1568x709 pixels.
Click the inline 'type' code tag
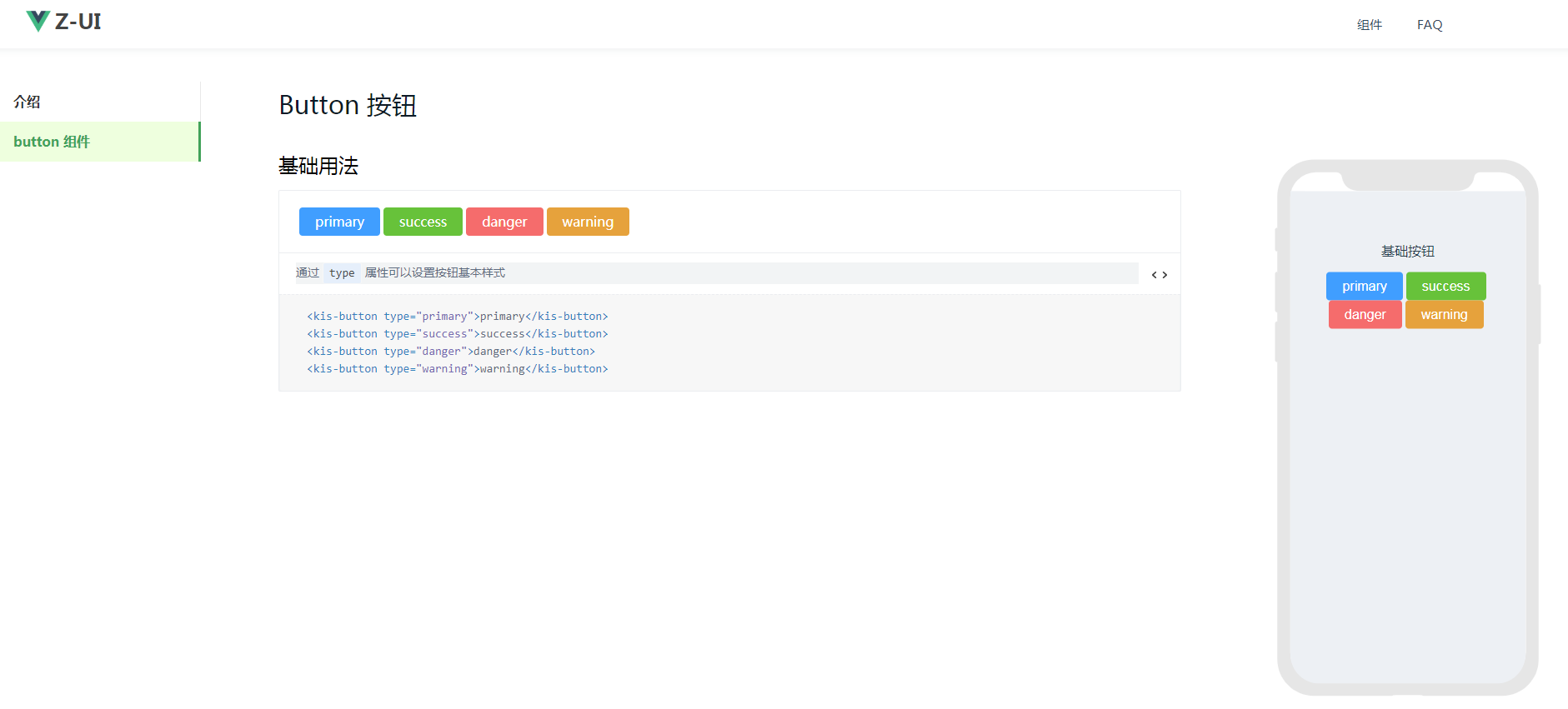[x=342, y=273]
